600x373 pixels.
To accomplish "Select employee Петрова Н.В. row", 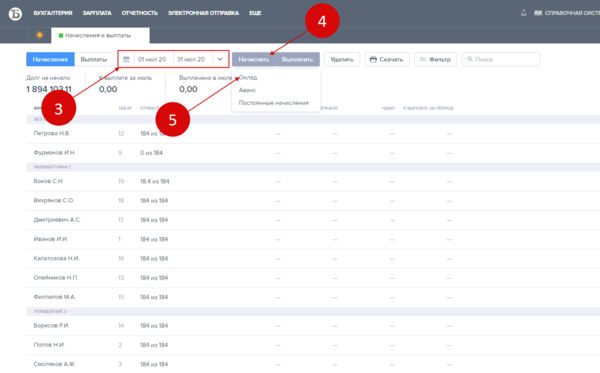I will 313,134.
